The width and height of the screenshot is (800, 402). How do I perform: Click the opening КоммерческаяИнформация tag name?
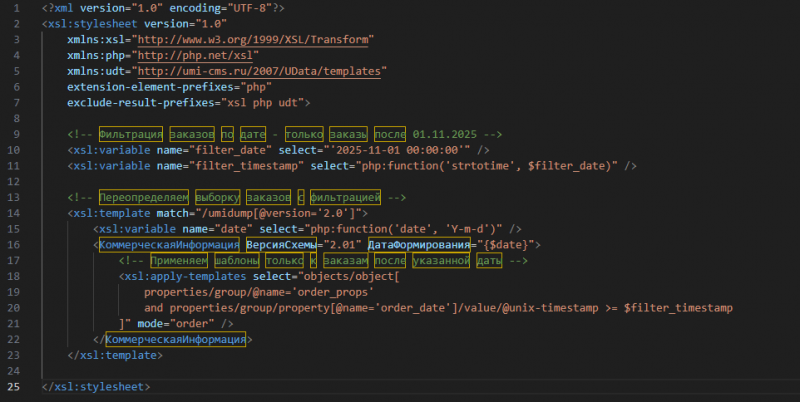tap(169, 244)
